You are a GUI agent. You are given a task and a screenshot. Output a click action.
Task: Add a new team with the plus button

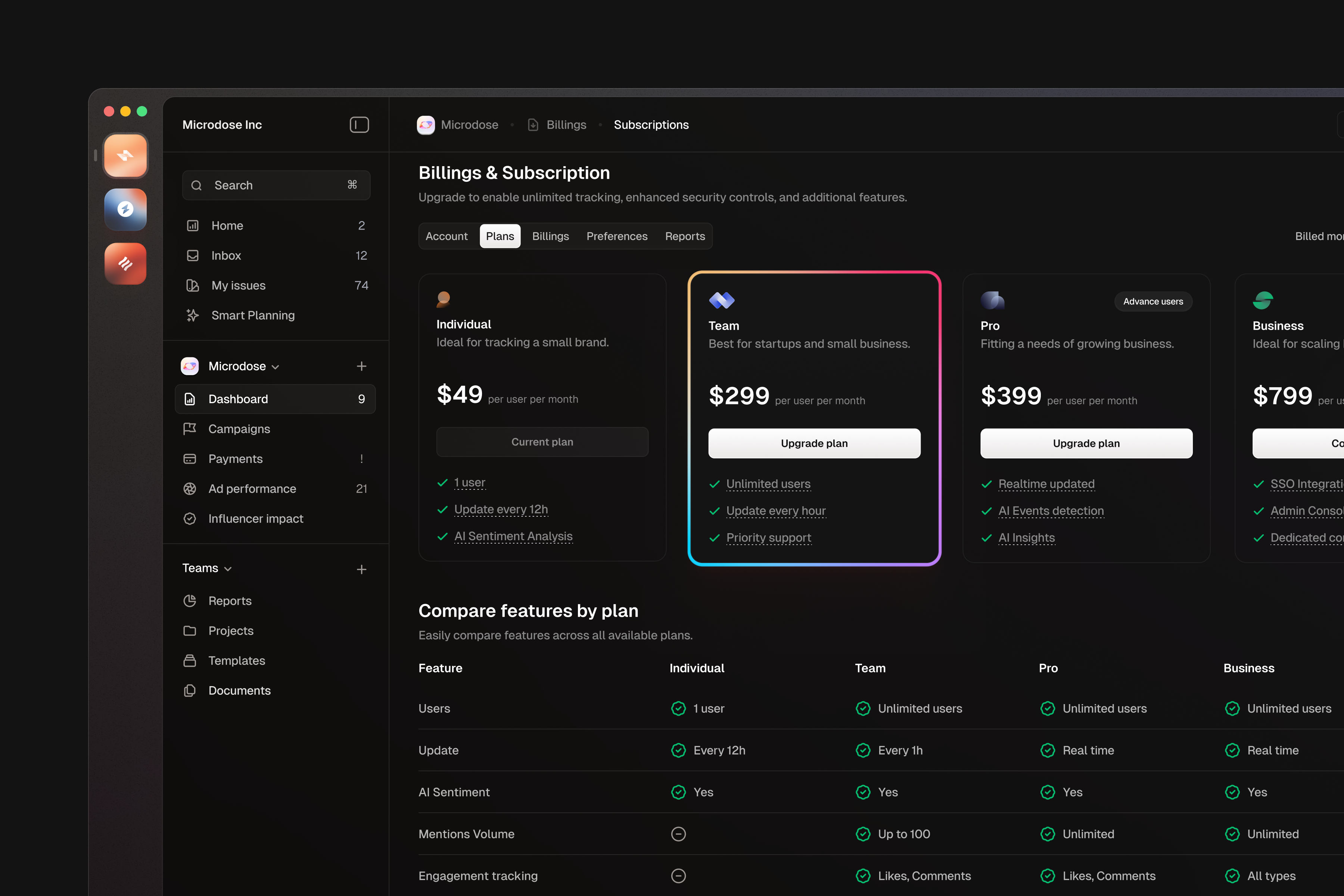click(362, 569)
